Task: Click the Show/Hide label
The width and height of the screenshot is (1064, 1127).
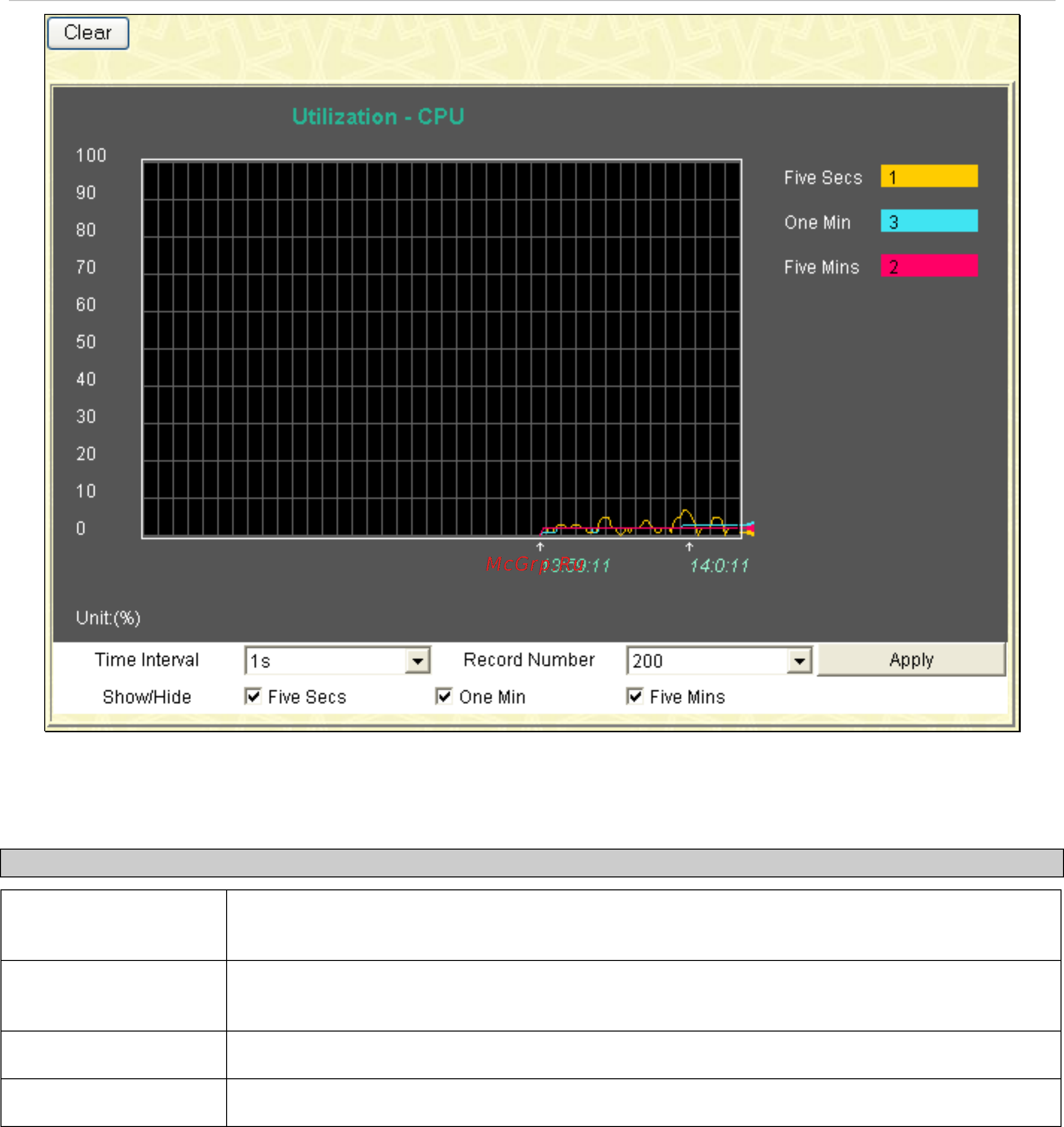Action: [146, 697]
